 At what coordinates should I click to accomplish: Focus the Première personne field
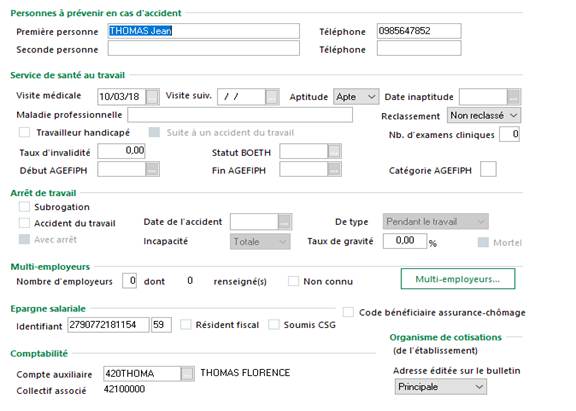(204, 31)
